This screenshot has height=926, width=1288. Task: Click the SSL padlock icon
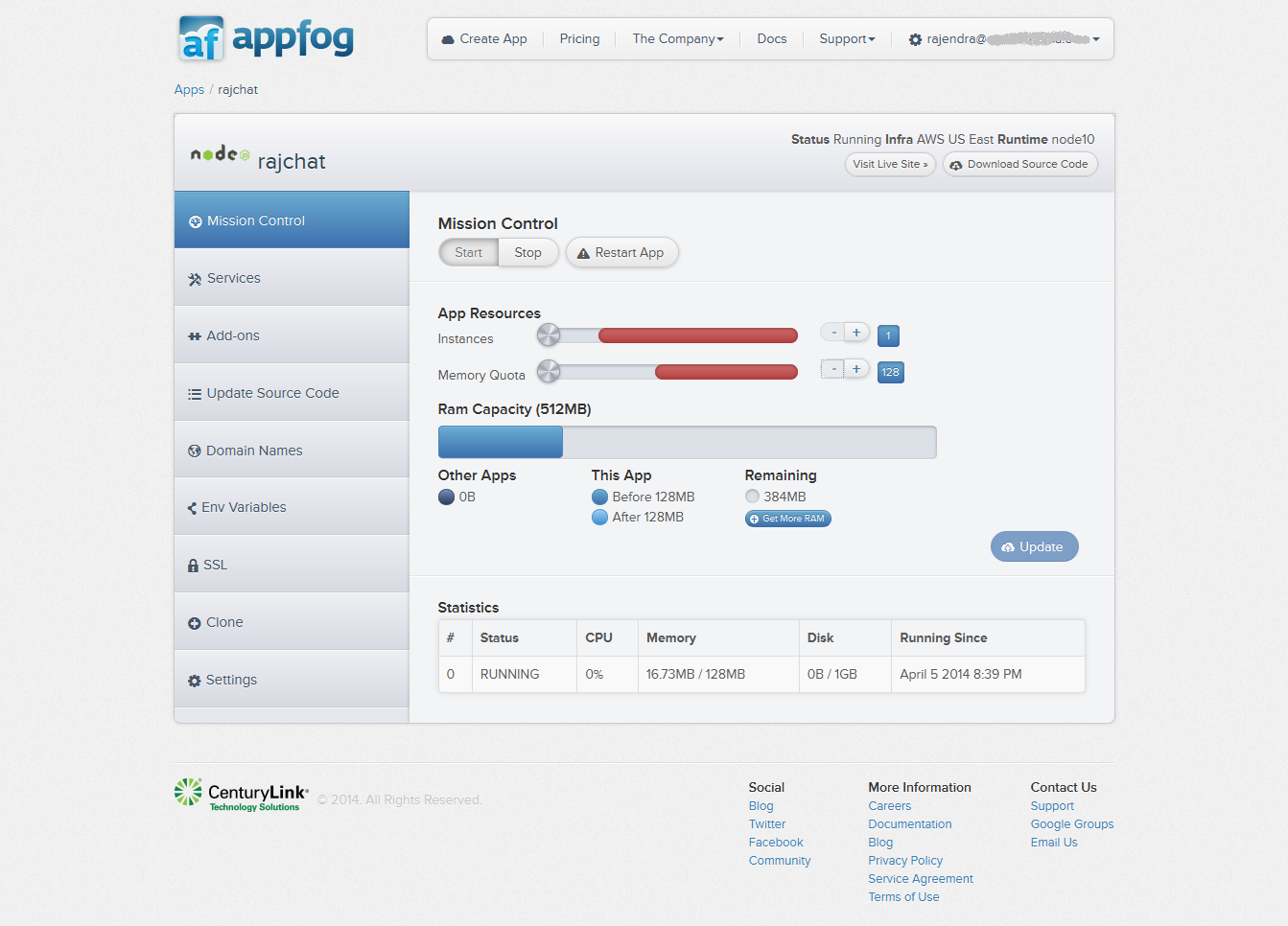click(193, 566)
